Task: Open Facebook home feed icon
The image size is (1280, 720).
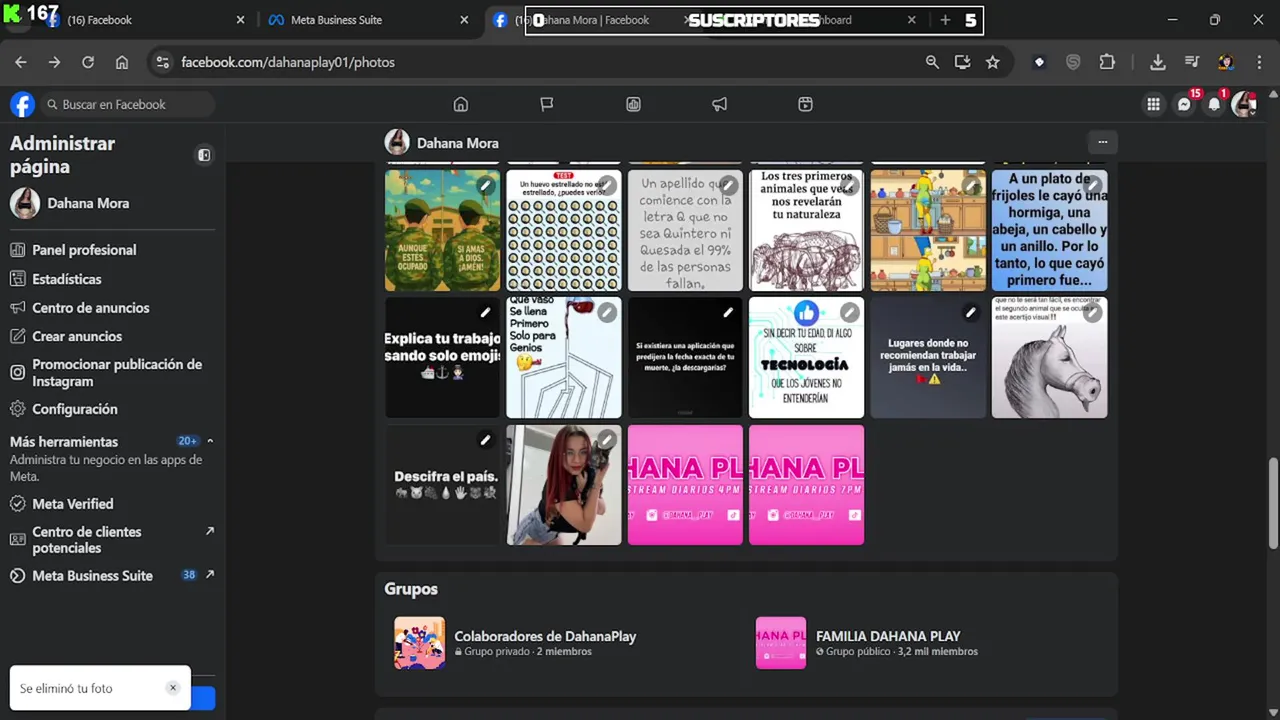Action: pos(460,104)
